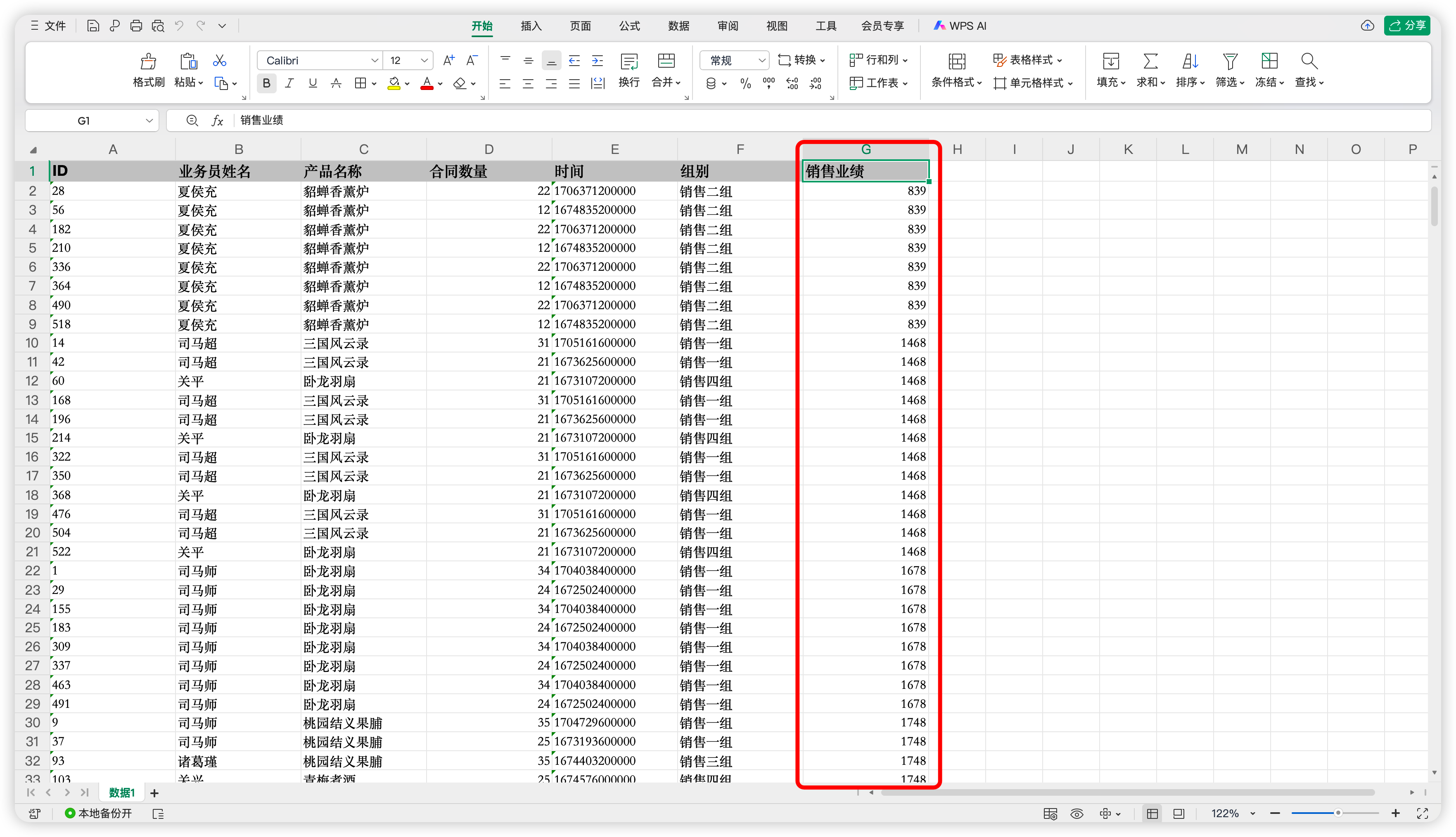This screenshot has width=1456, height=837.
Task: Open the Filter funnel tool
Action: tap(1229, 61)
